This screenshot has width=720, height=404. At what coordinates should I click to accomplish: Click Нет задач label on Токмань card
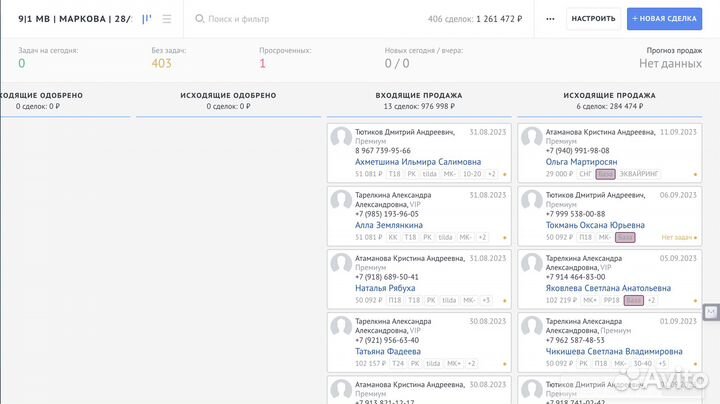[676, 237]
